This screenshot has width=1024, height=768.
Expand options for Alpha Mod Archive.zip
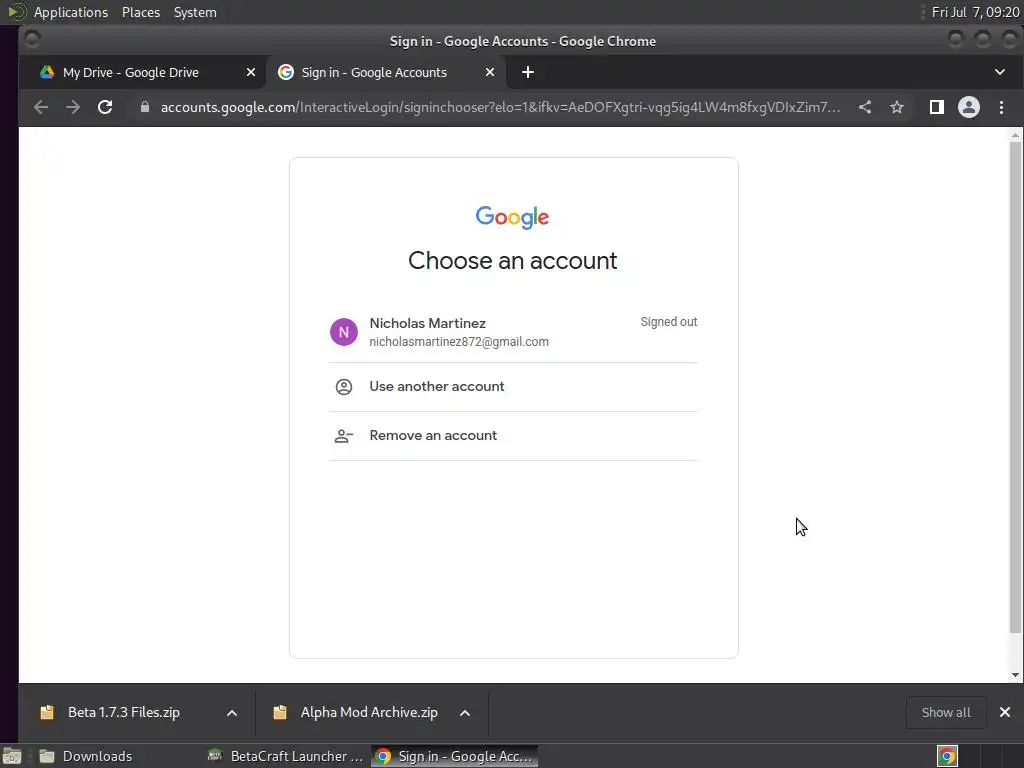[465, 712]
